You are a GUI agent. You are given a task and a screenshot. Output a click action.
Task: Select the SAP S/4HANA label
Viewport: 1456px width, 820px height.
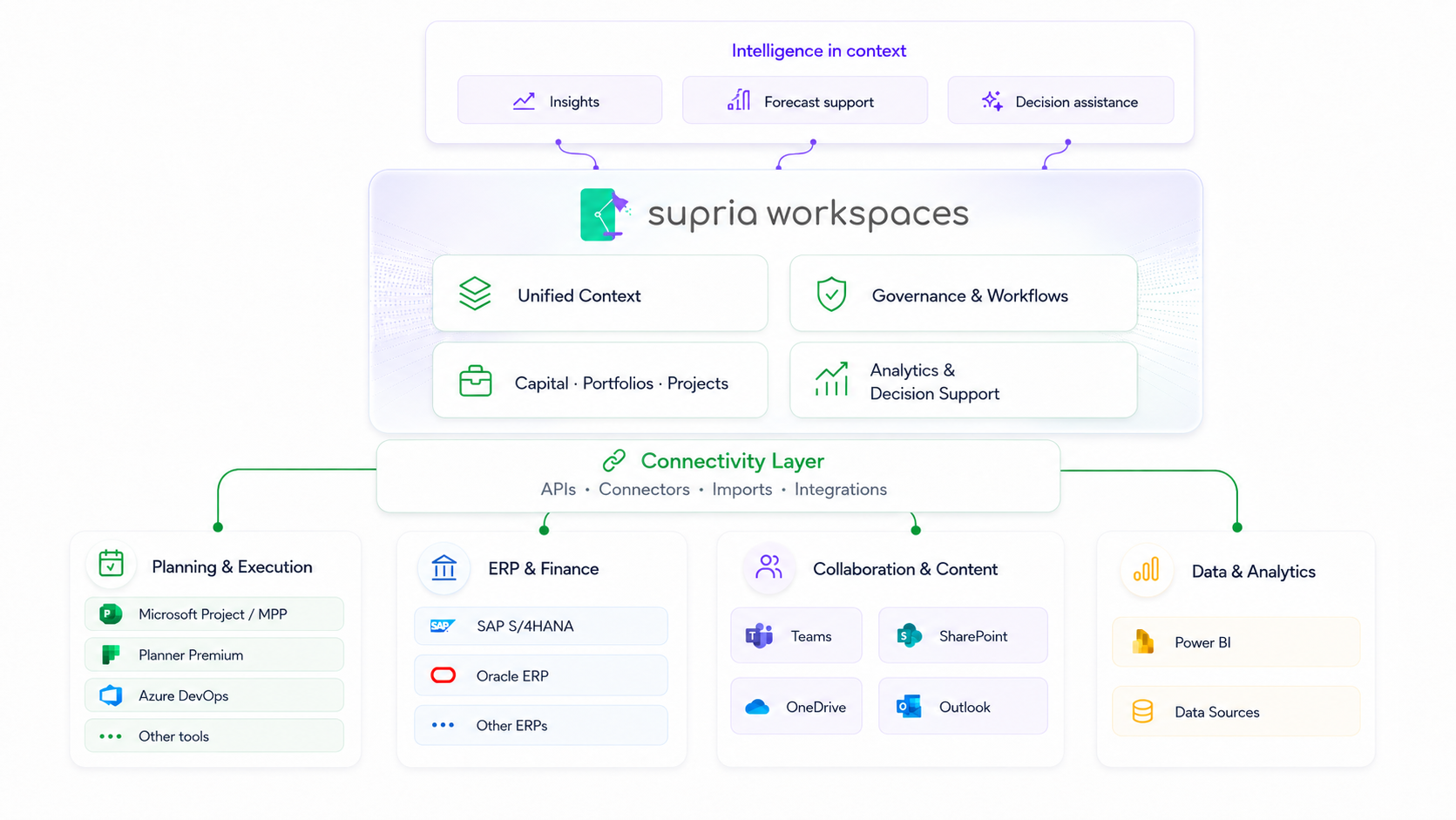tap(525, 626)
